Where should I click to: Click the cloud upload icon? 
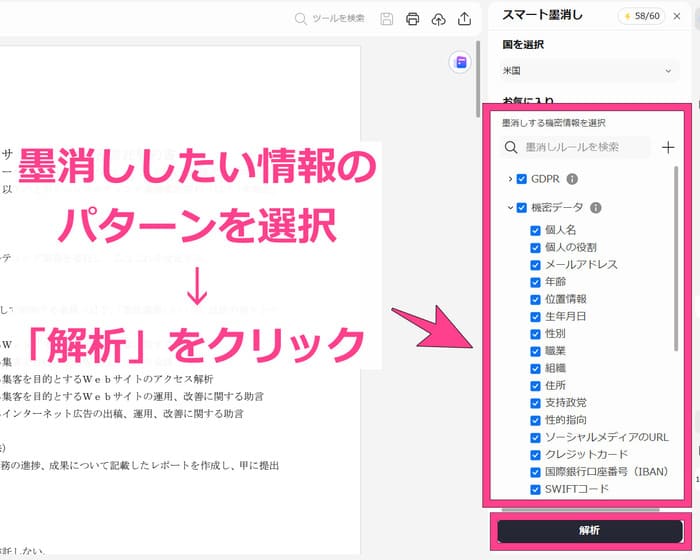coord(438,19)
